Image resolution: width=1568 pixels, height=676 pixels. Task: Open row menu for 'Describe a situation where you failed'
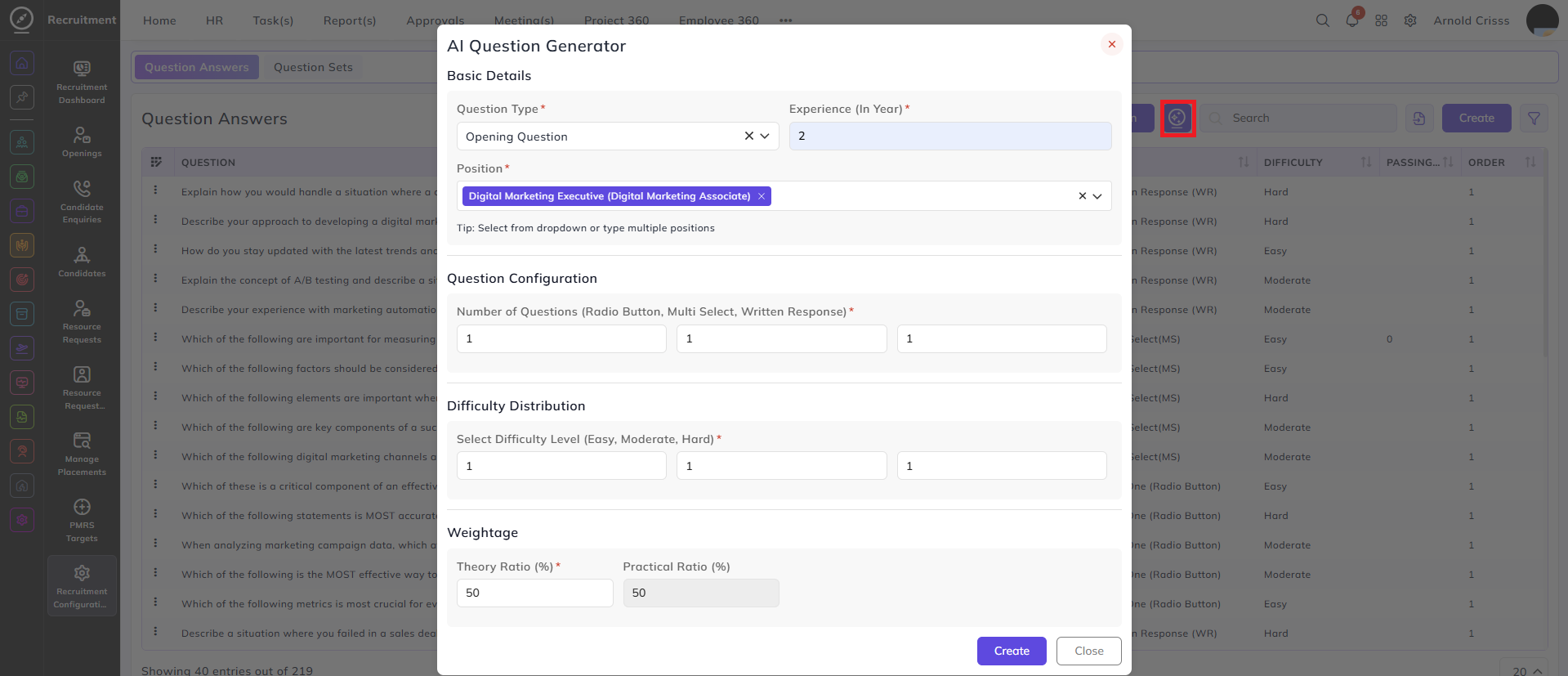coord(155,632)
